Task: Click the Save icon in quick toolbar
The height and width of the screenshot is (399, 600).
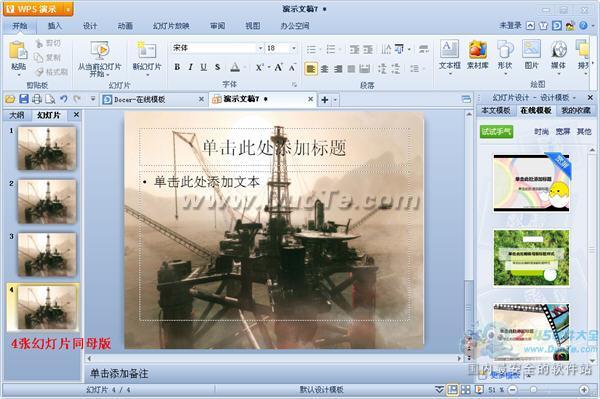Action: (24, 99)
